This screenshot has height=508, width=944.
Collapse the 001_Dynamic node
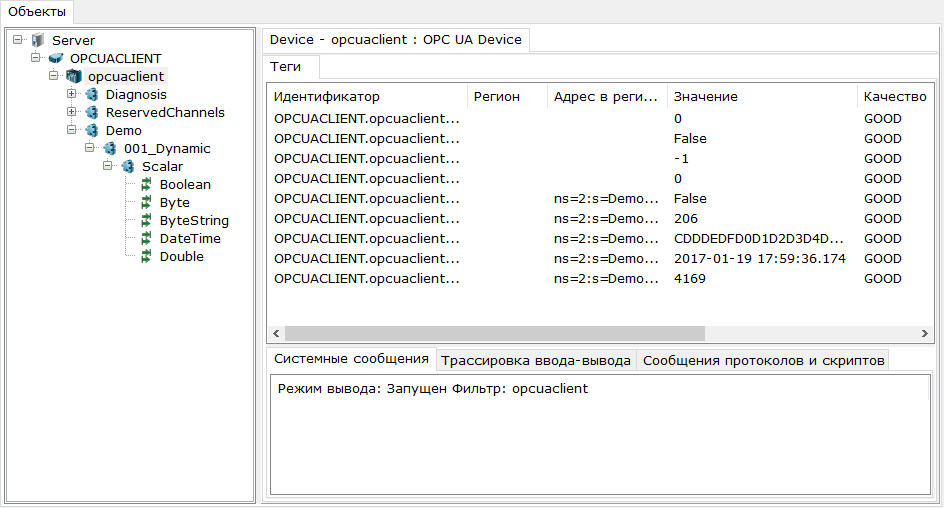tap(90, 148)
